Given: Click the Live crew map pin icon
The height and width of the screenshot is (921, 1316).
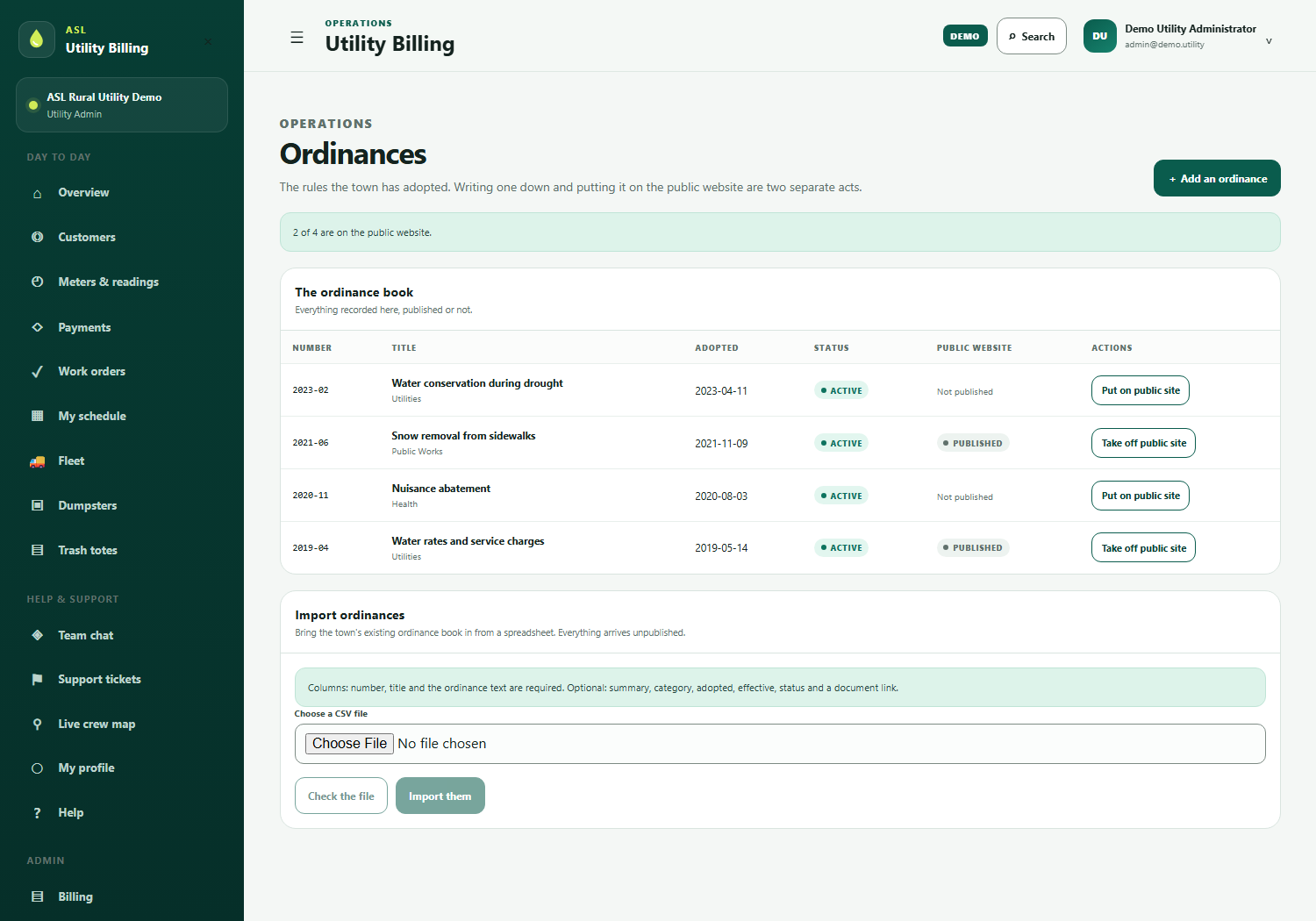Looking at the screenshot, I should click(37, 724).
